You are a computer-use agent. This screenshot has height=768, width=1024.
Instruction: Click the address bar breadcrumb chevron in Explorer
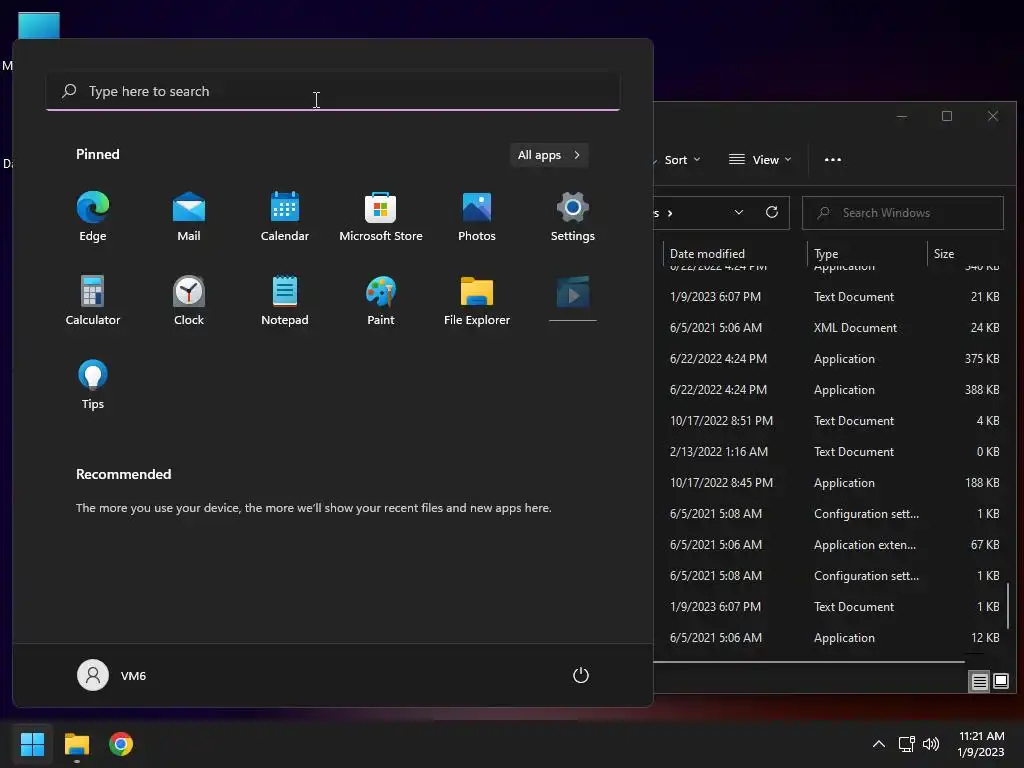(670, 213)
